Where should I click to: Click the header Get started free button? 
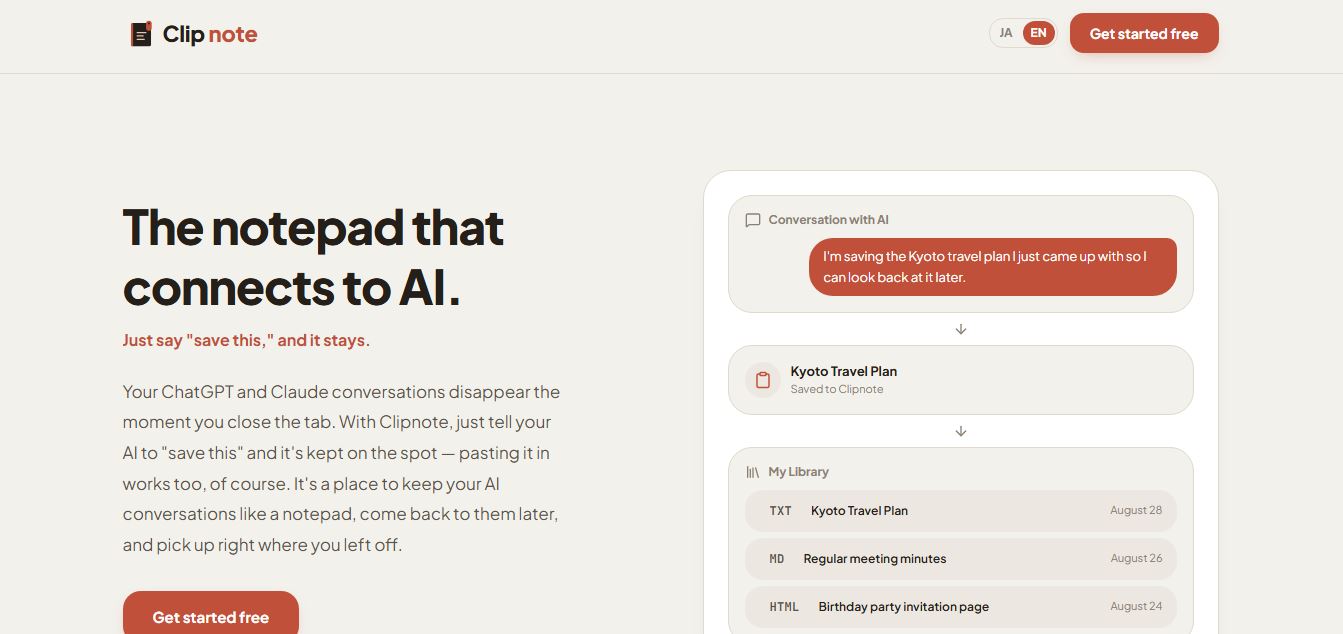pyautogui.click(x=1144, y=33)
